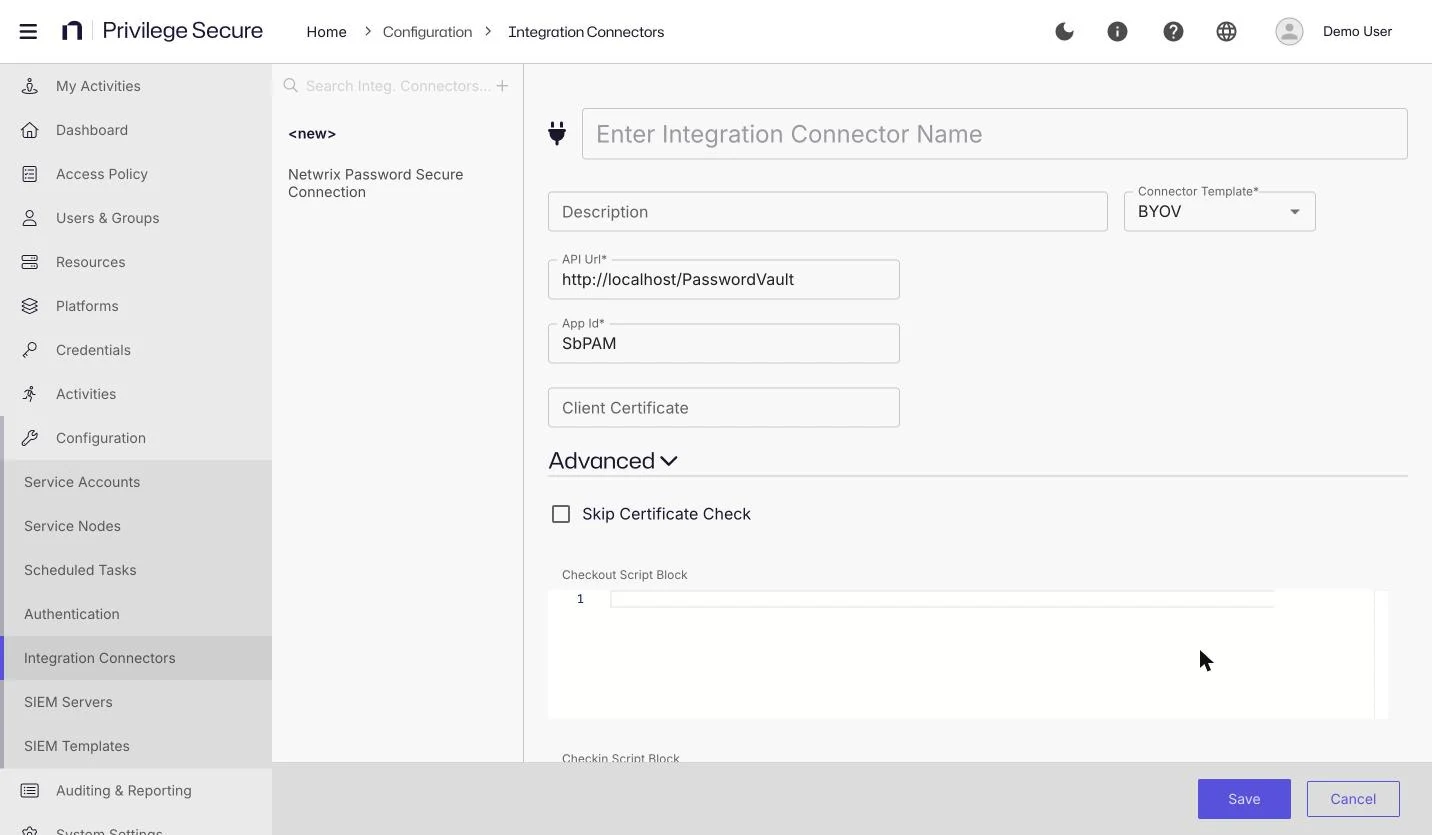Click the My Activities sidebar icon
The height and width of the screenshot is (835, 1432).
pyautogui.click(x=30, y=86)
